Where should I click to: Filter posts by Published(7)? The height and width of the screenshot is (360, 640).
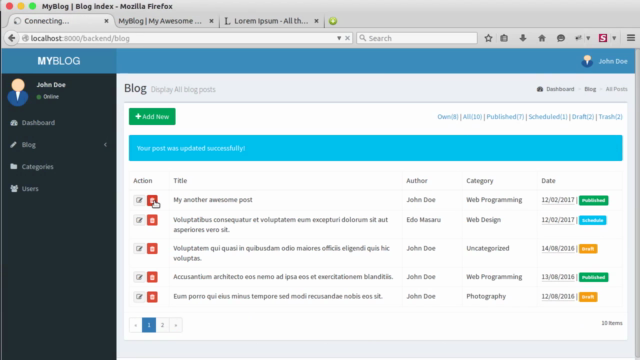coord(505,117)
